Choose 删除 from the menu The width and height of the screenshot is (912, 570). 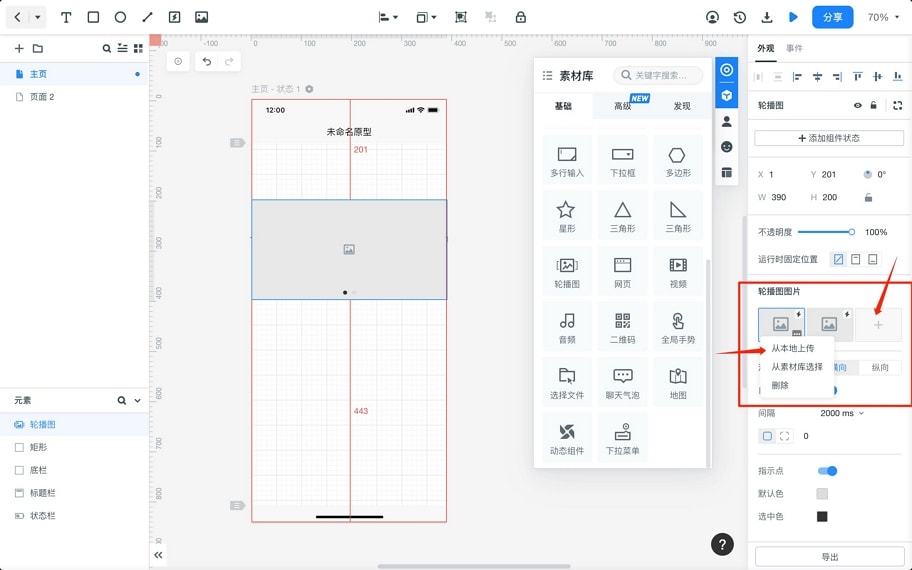coord(780,385)
